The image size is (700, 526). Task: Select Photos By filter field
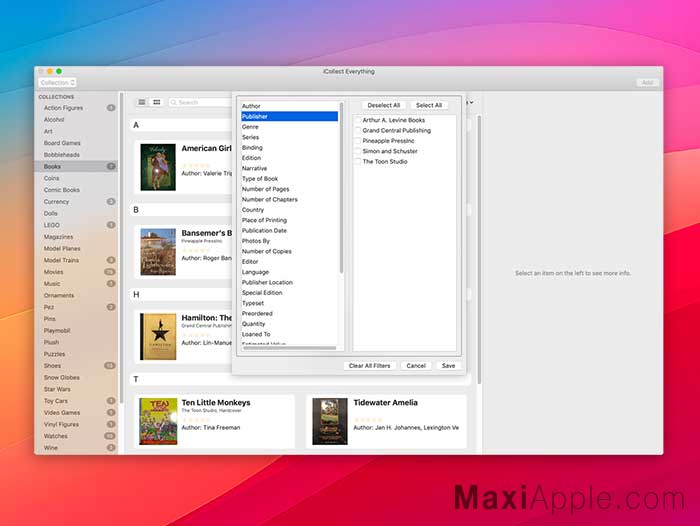pos(289,241)
